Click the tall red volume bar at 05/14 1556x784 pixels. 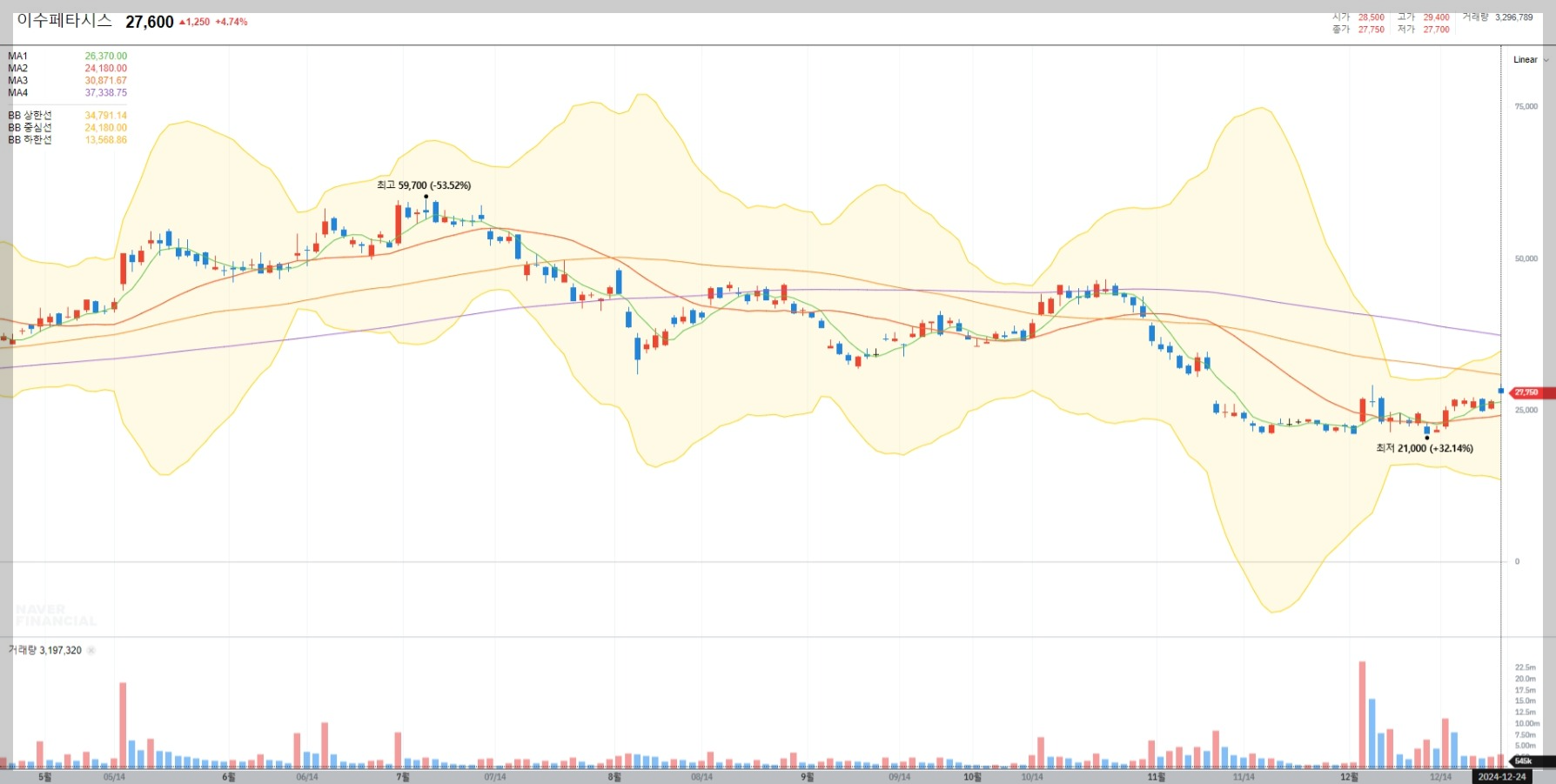123,725
